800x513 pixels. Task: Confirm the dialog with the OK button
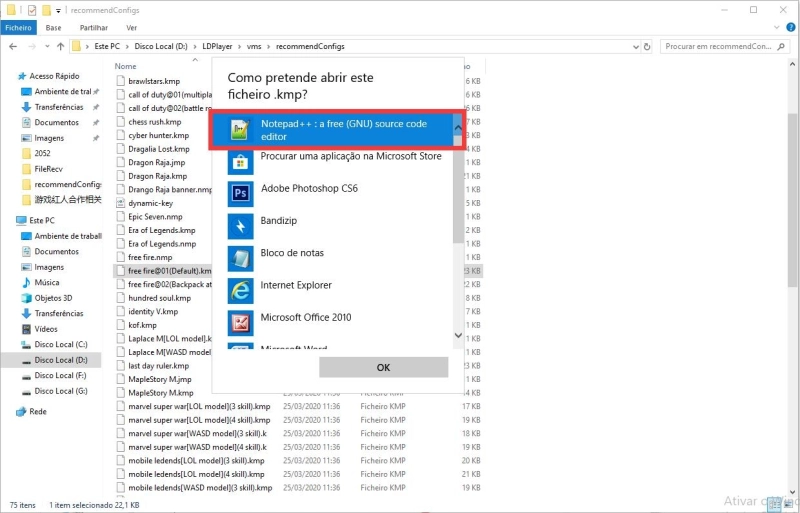tap(383, 367)
